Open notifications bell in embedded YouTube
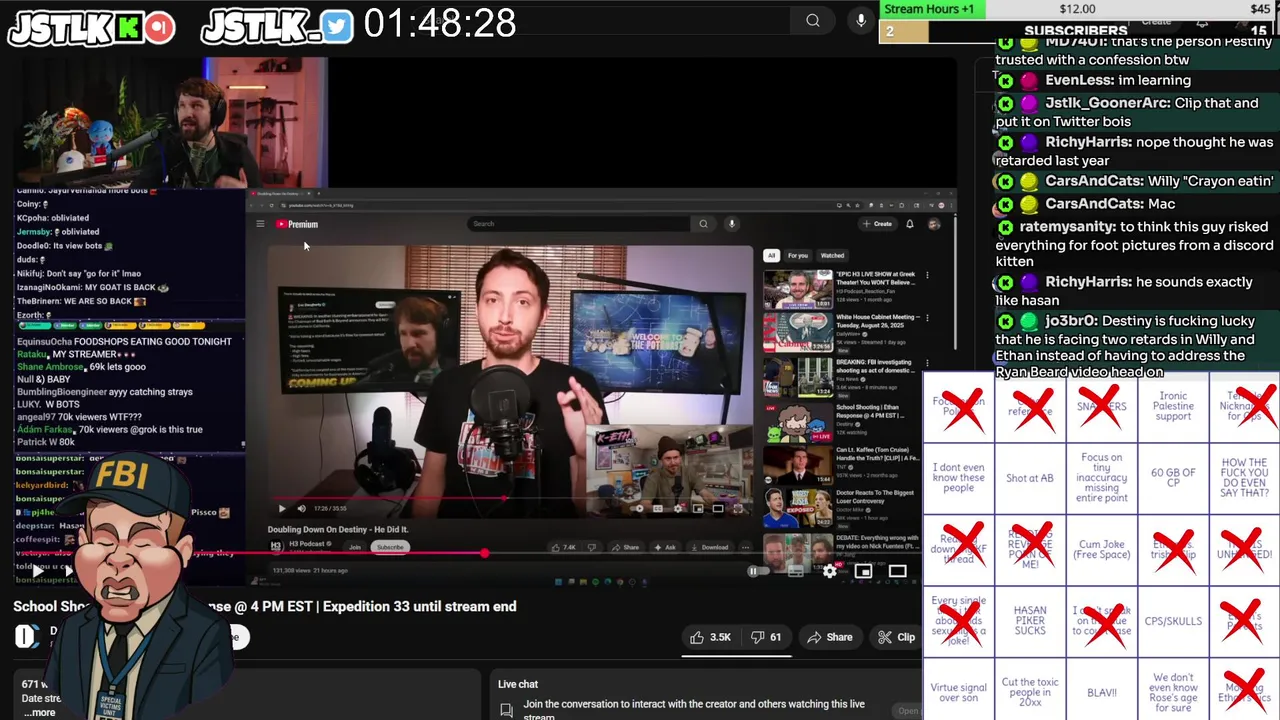This screenshot has height=720, width=1280. click(910, 224)
